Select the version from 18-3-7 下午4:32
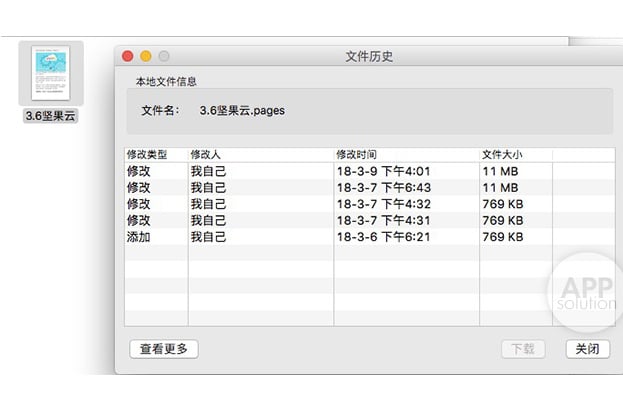Image resolution: width=623 pixels, height=409 pixels. (x=370, y=204)
